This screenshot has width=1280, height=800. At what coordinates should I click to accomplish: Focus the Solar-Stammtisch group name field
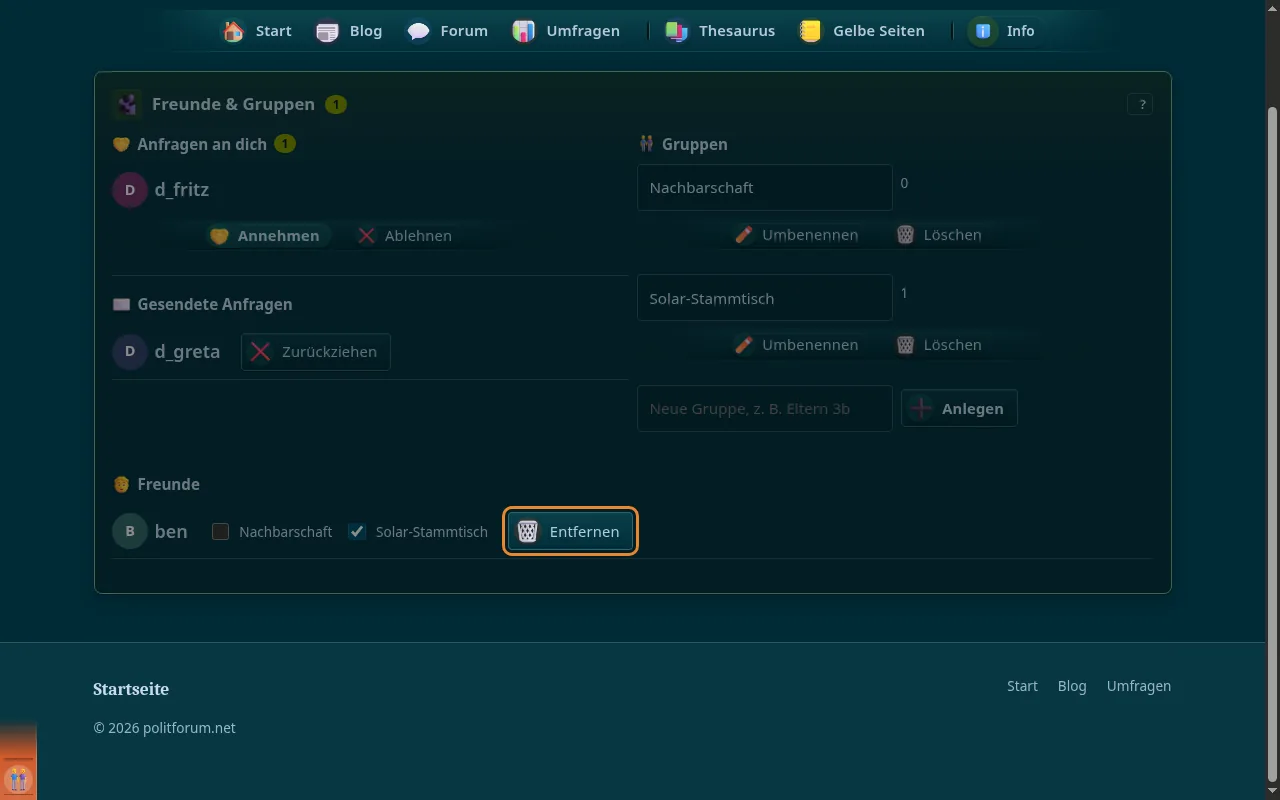765,298
